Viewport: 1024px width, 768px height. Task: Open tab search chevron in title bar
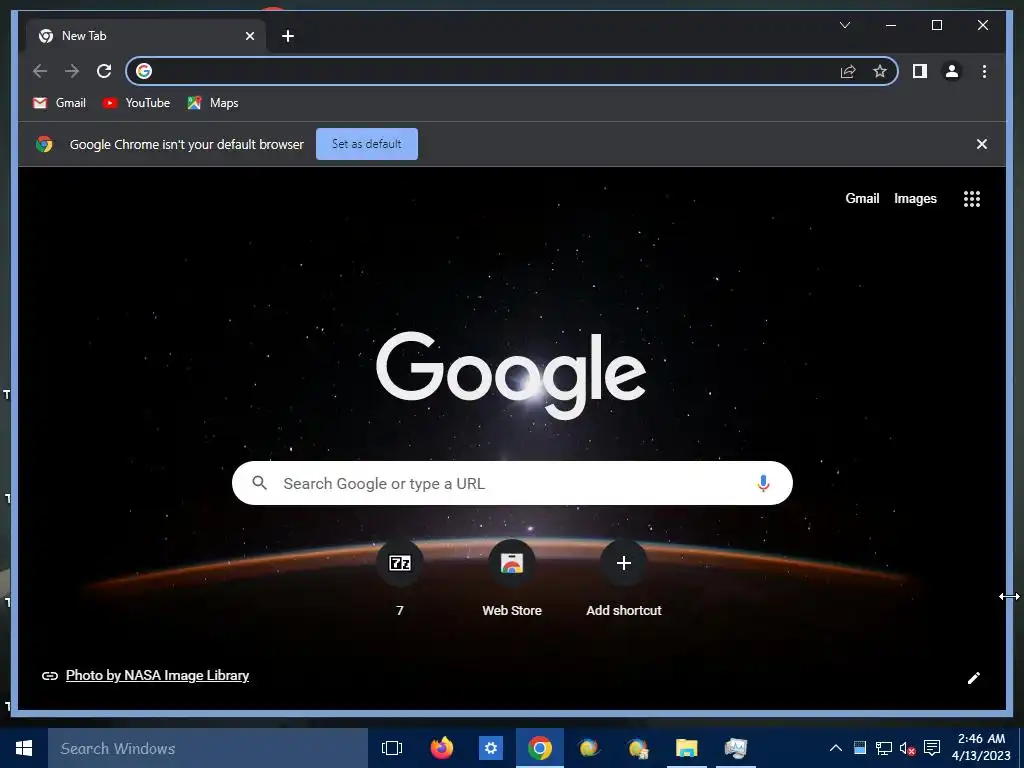[x=844, y=25]
